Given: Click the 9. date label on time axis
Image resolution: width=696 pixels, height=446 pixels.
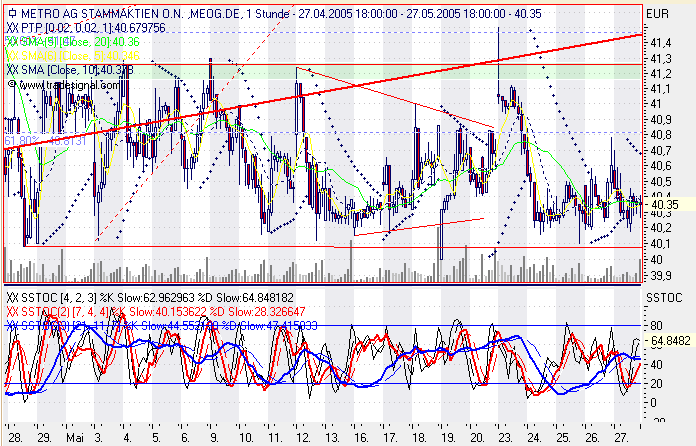Looking at the screenshot, I should point(214,438).
